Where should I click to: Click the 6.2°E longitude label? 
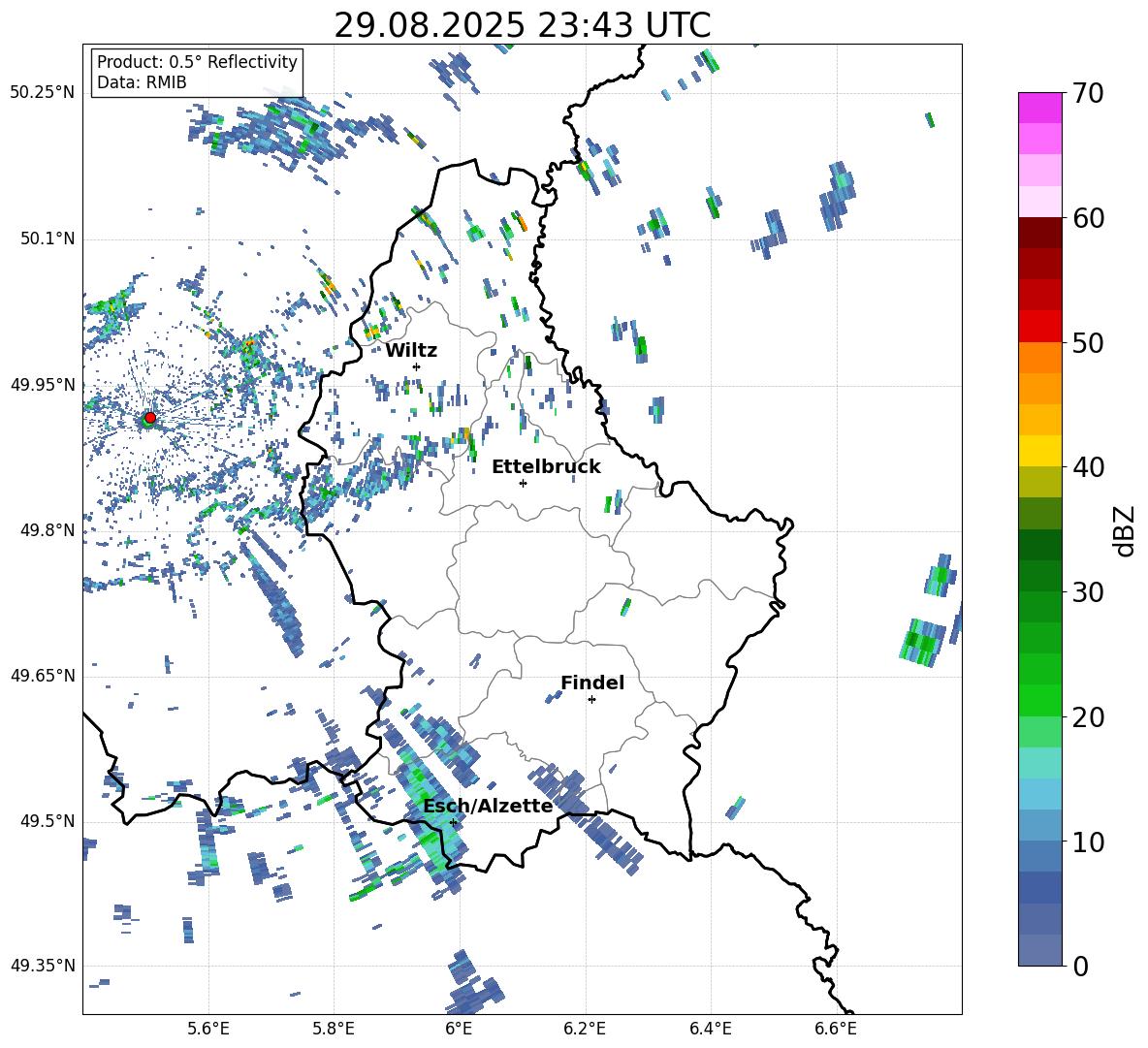point(585,1030)
